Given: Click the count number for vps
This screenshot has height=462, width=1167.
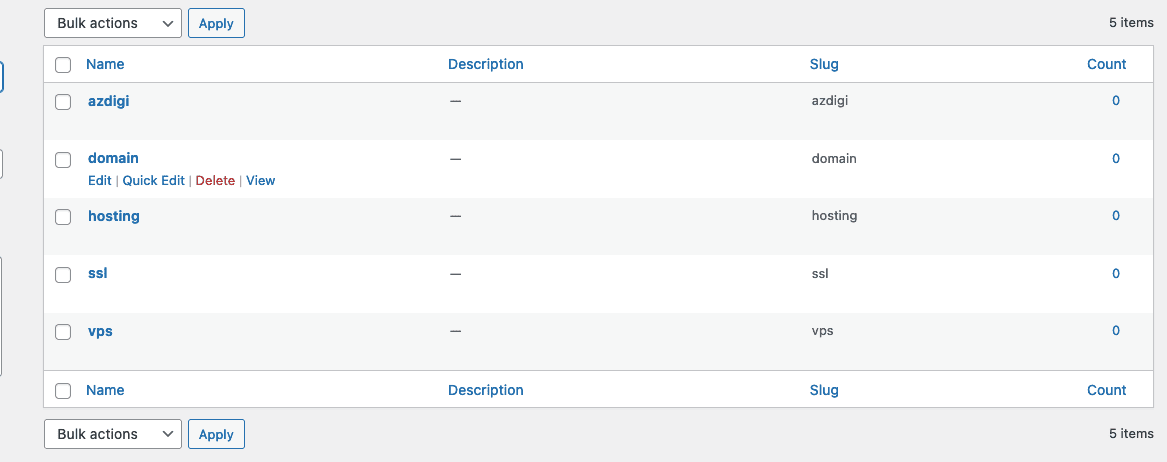Looking at the screenshot, I should point(1116,331).
